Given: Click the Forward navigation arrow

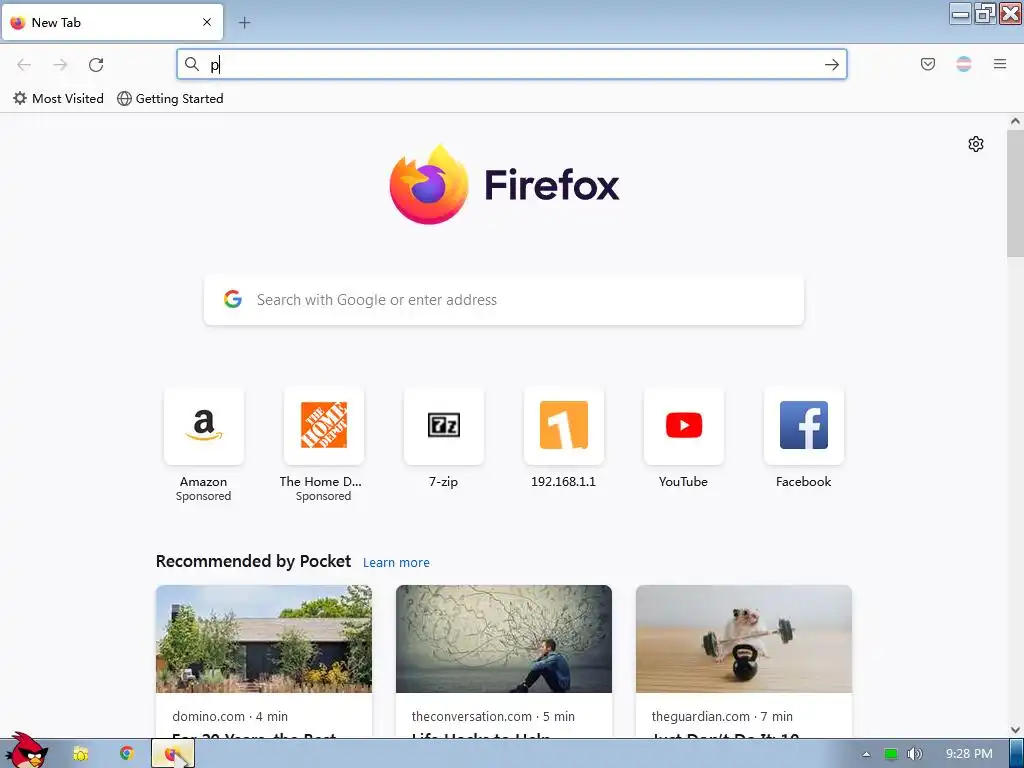Looking at the screenshot, I should [x=60, y=65].
